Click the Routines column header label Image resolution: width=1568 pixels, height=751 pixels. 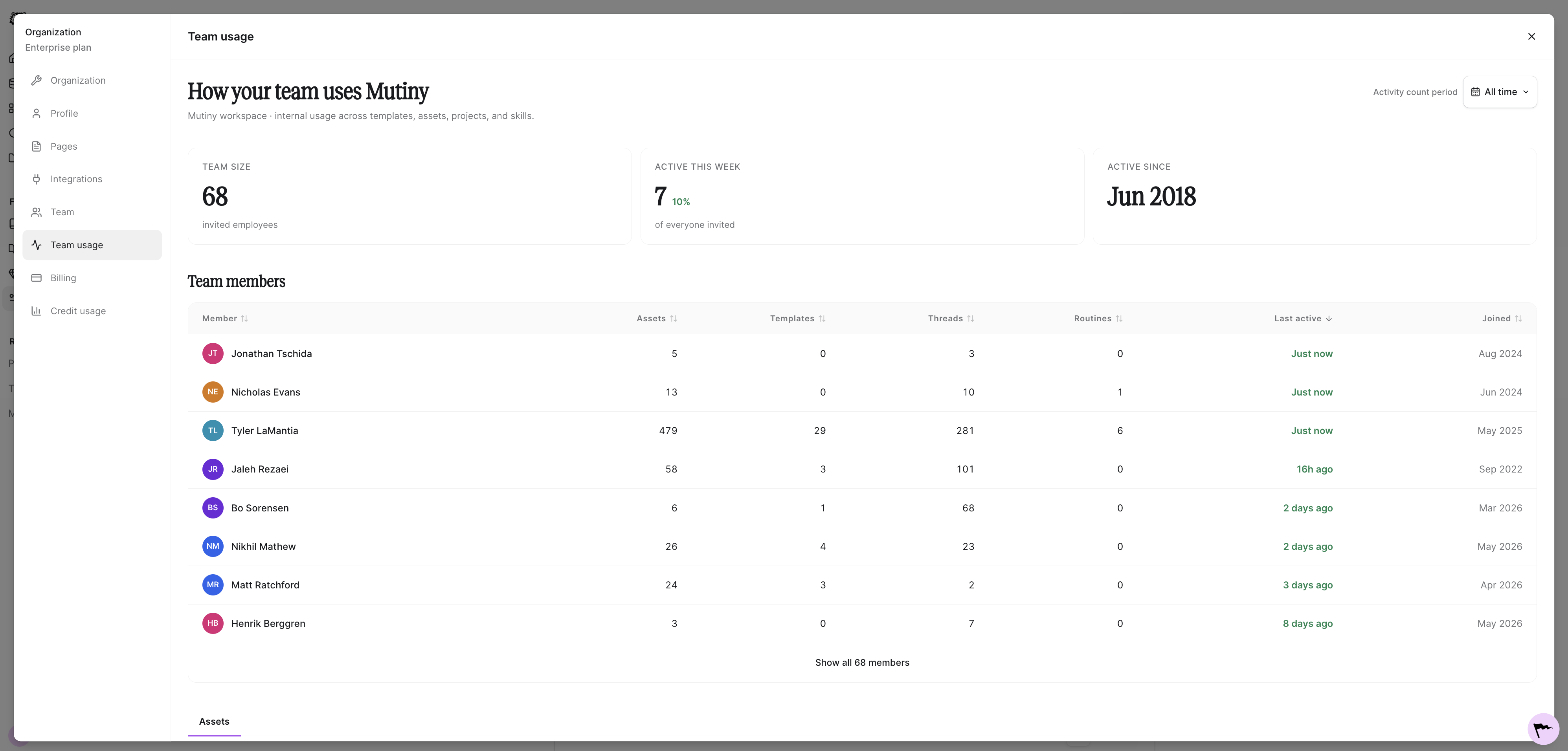[x=1092, y=318]
